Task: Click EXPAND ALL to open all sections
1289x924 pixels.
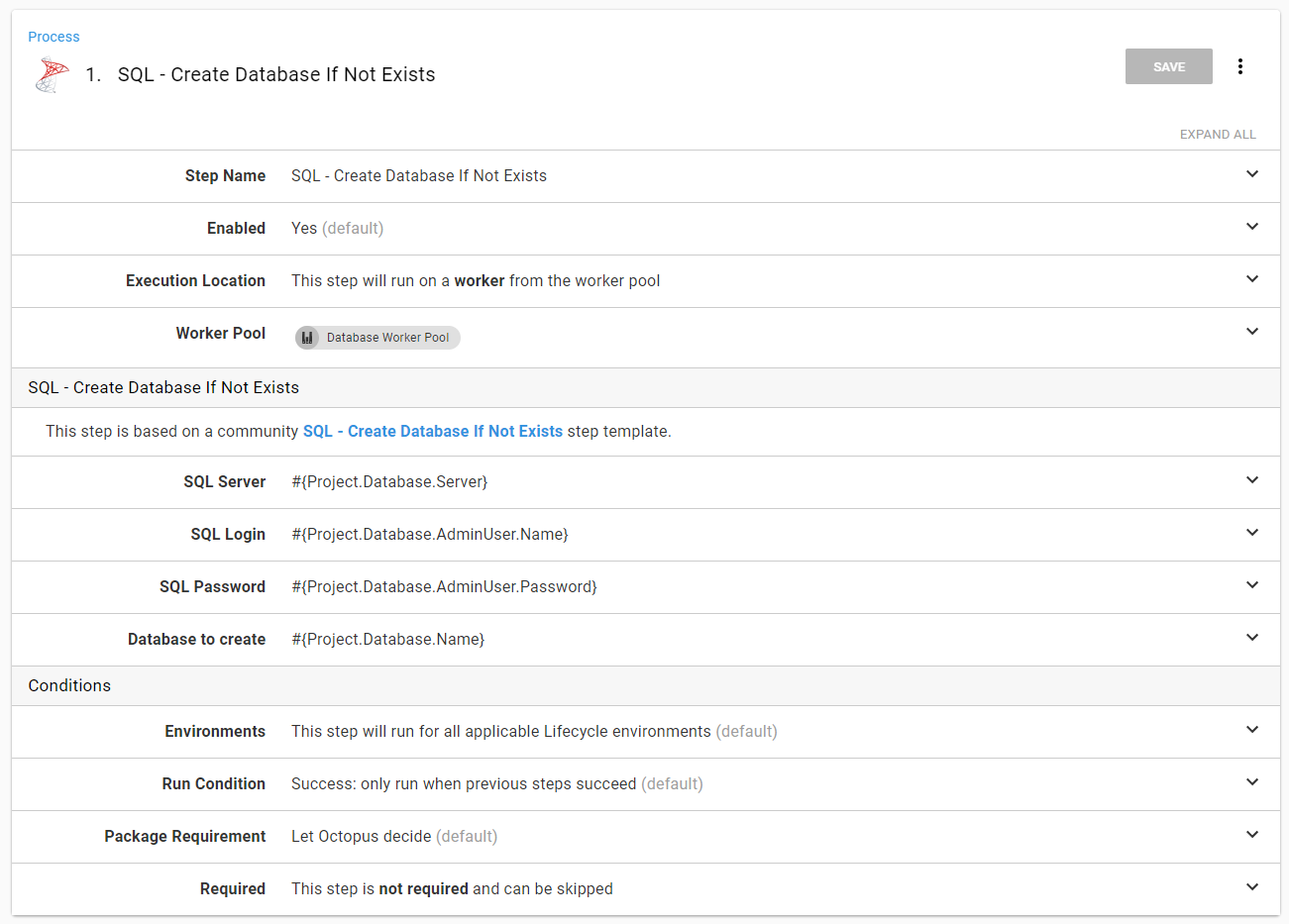Action: 1217,135
